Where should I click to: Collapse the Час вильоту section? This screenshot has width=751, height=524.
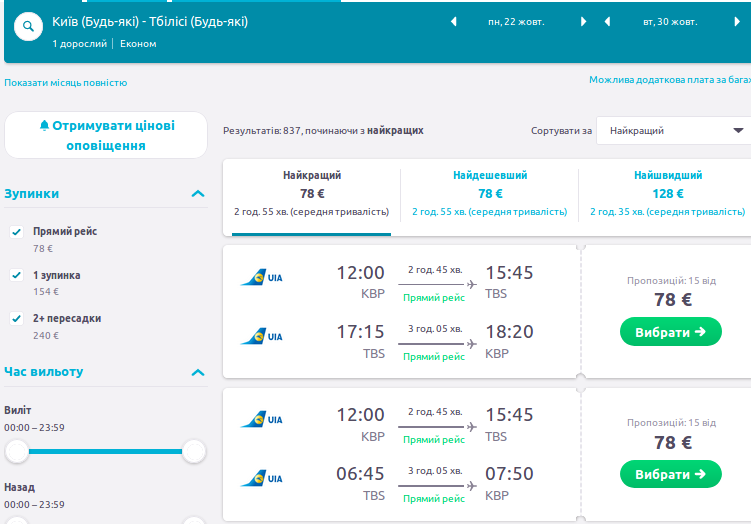tap(198, 372)
